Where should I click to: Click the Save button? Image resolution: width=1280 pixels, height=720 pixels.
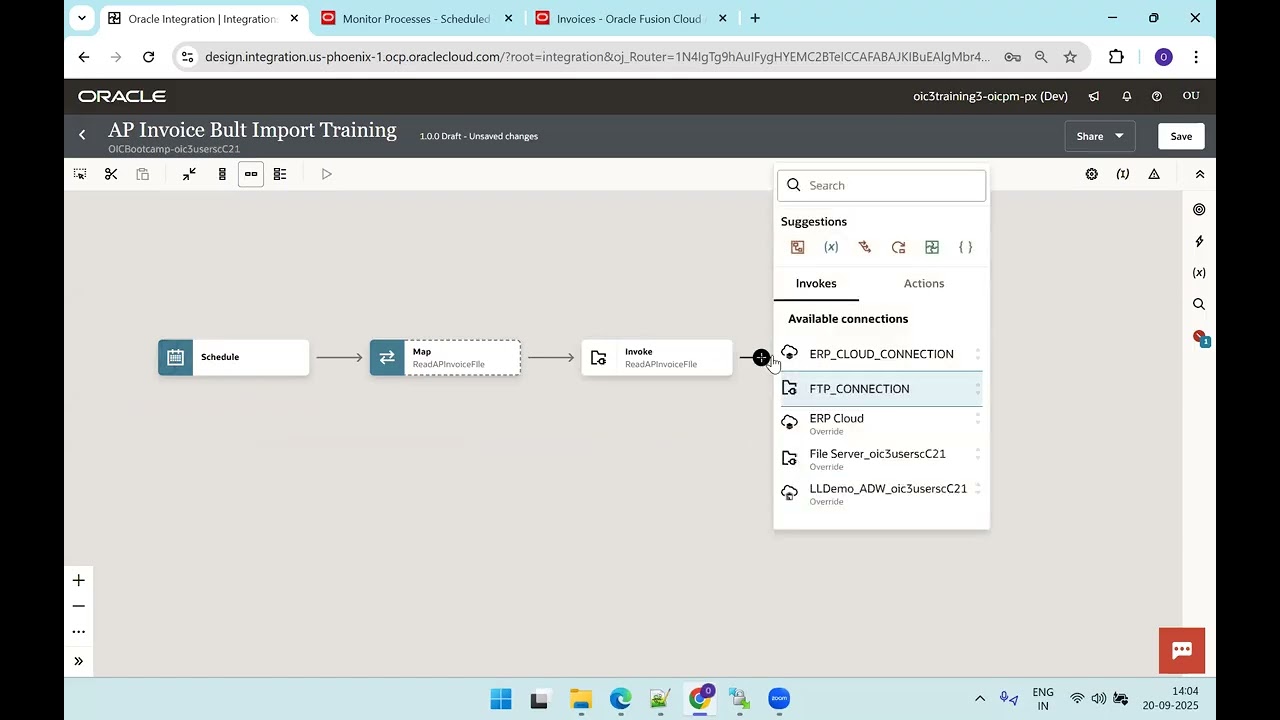pyautogui.click(x=1181, y=136)
